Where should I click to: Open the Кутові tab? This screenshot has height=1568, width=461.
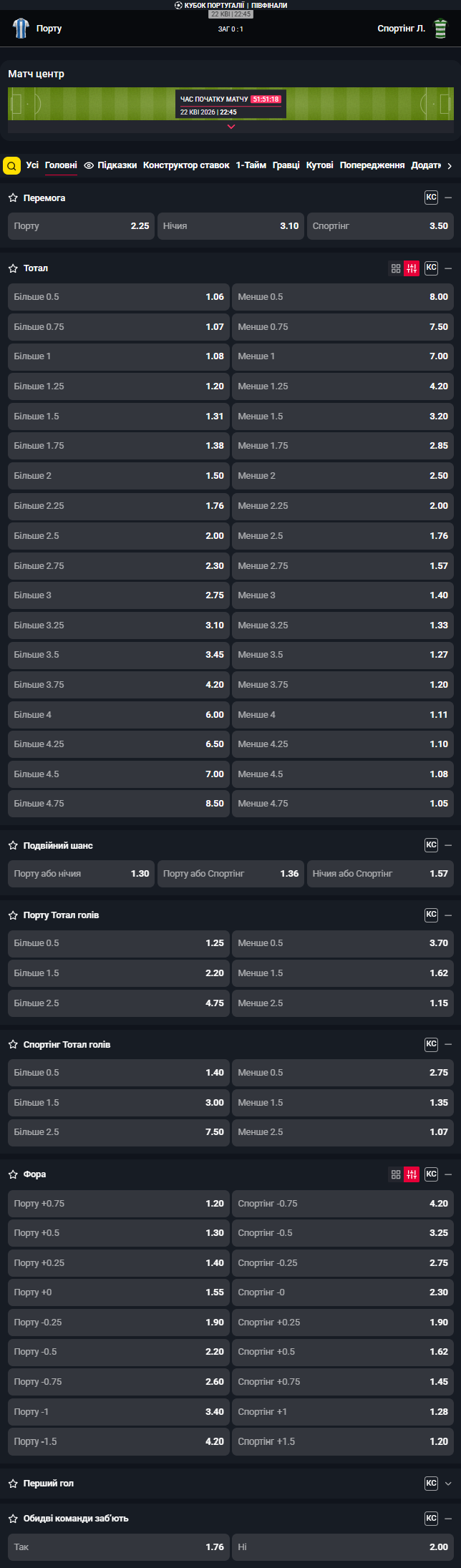click(320, 165)
